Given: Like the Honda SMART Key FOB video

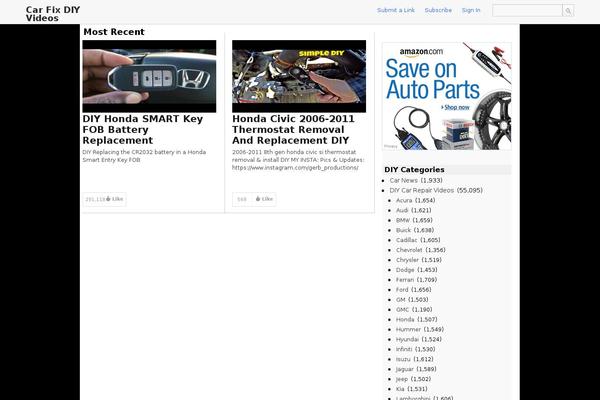Looking at the screenshot, I should [x=114, y=199].
